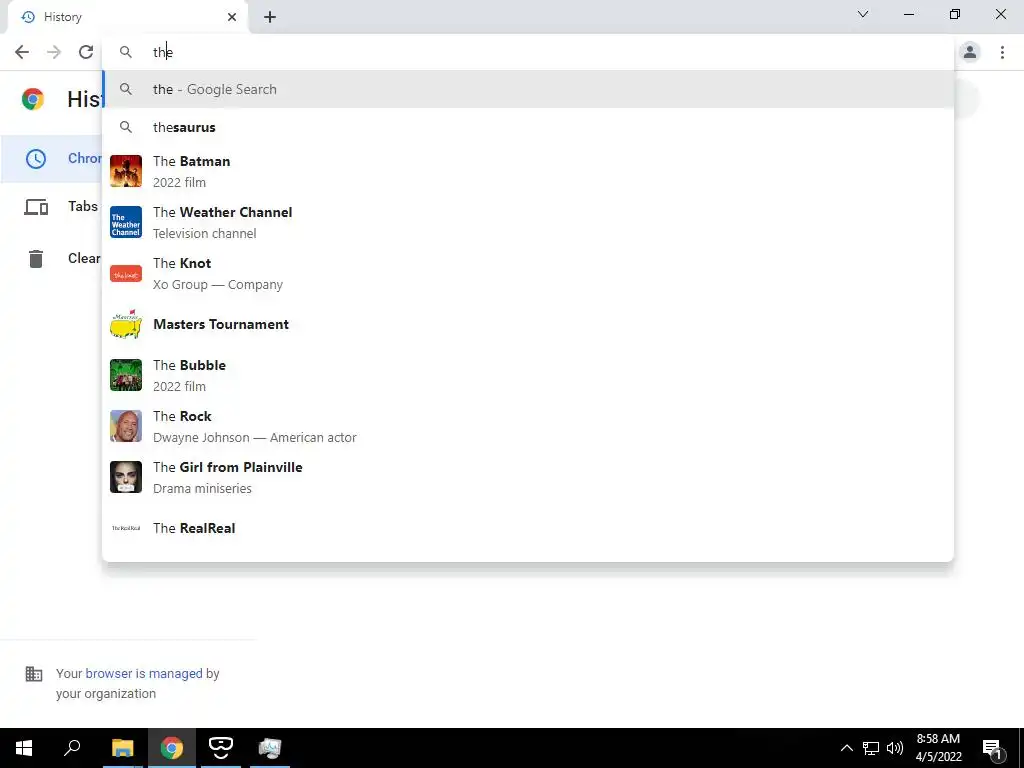Click The Girl from Plainville thumbnail

[x=126, y=477]
